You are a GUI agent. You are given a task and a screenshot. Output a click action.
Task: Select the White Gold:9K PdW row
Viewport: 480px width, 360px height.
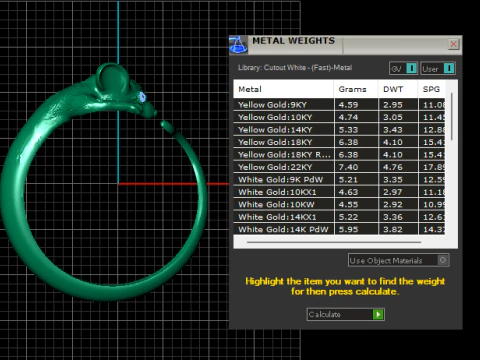[339, 180]
